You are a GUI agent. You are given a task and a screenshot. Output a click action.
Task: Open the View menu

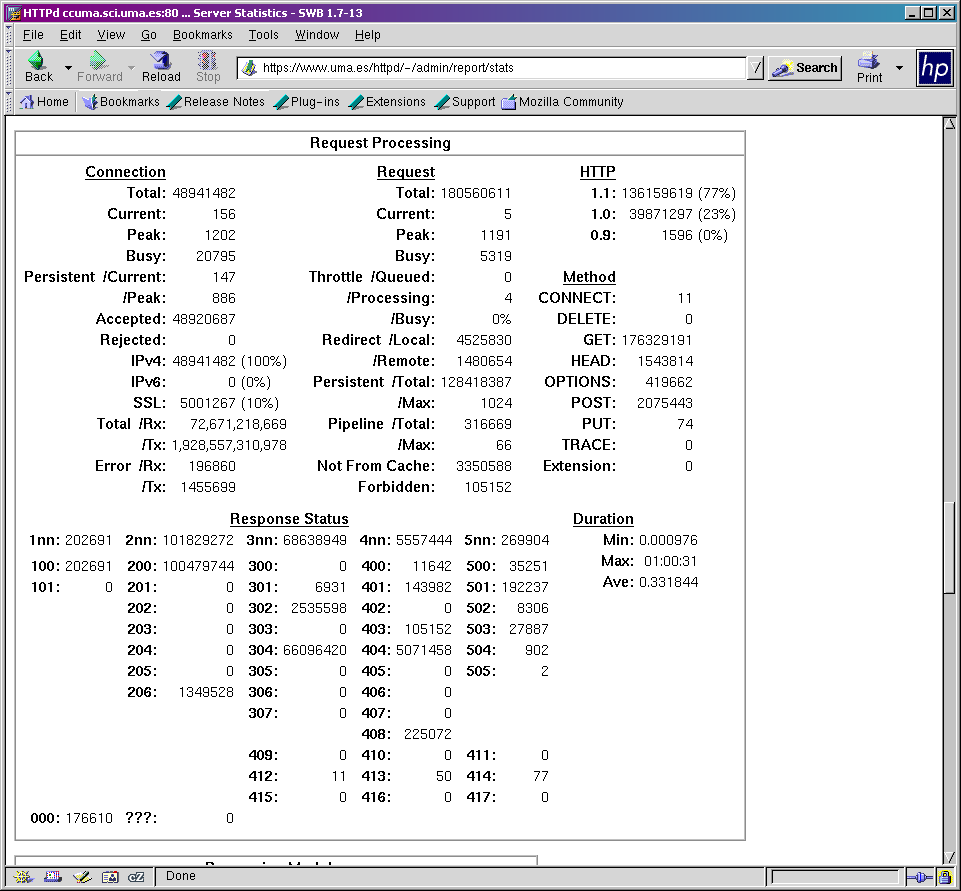coord(111,35)
